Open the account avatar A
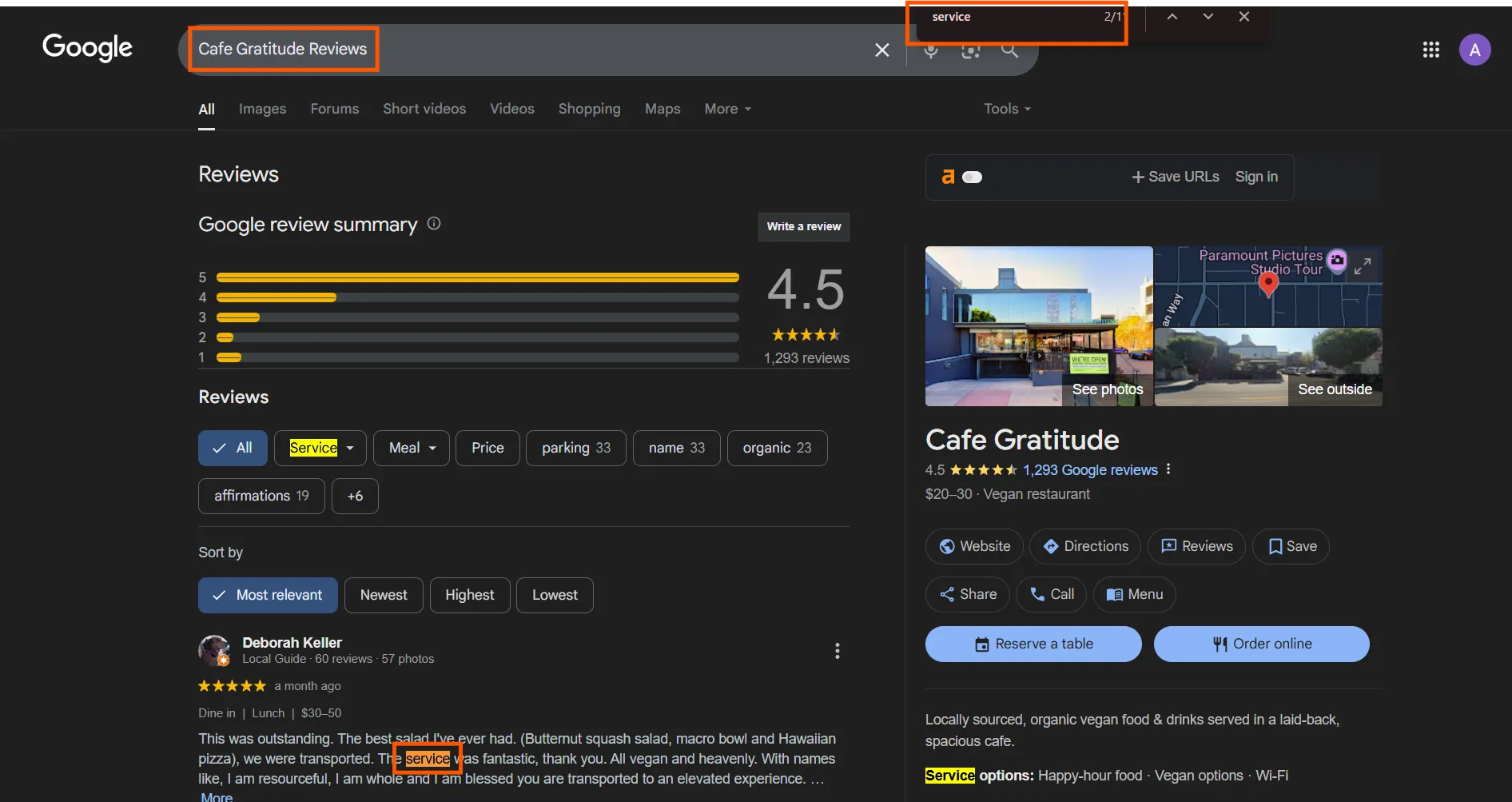This screenshot has width=1512, height=802. tap(1474, 50)
